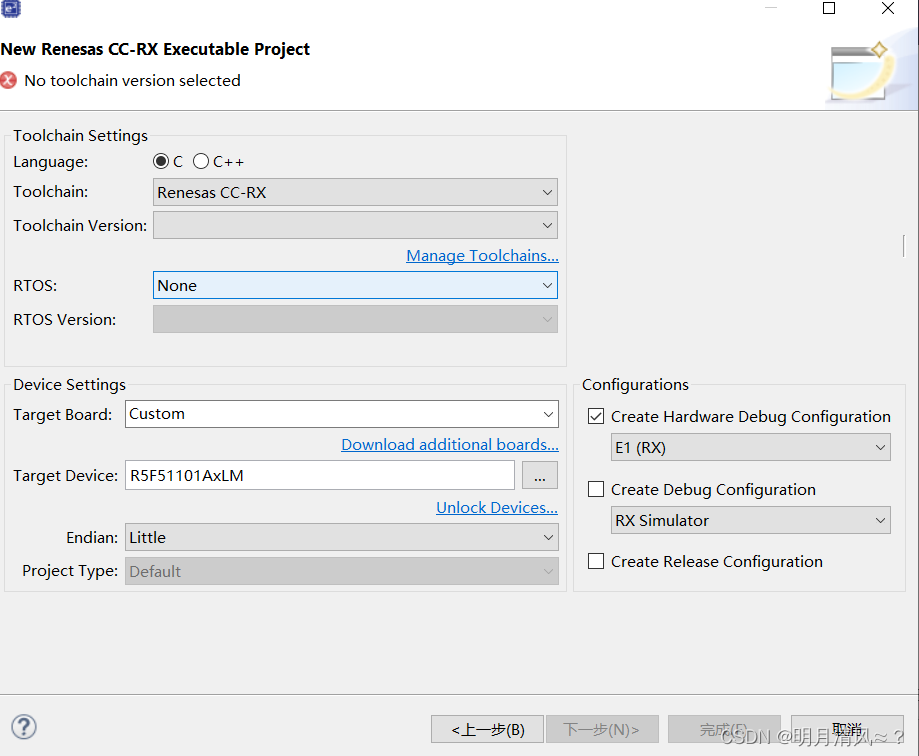Click the 'Toolchain Settings' group label
This screenshot has width=919, height=756.
pos(80,136)
